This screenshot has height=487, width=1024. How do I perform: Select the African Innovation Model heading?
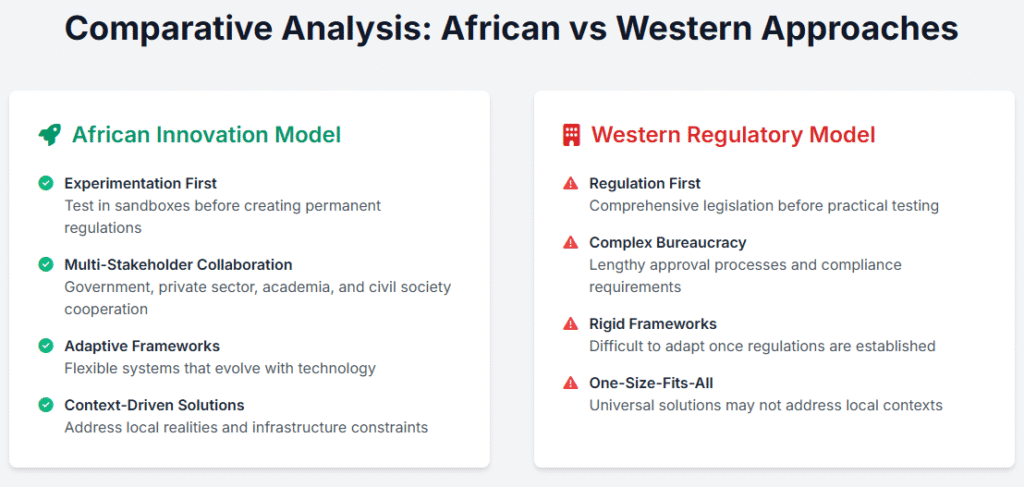coord(206,135)
